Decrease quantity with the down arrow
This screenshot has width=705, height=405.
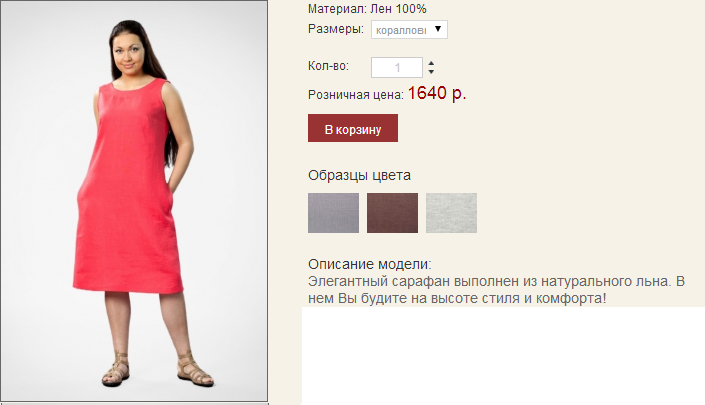tap(431, 71)
